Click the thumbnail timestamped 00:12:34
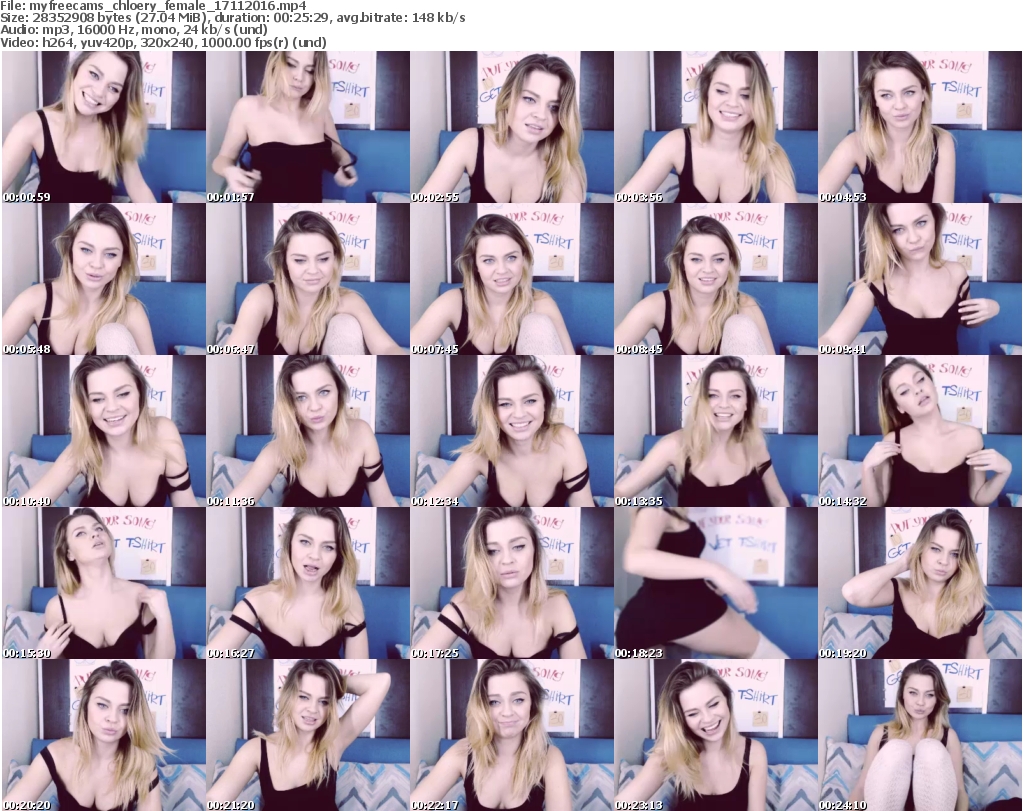The width and height of the screenshot is (1024, 811). pyautogui.click(x=511, y=431)
